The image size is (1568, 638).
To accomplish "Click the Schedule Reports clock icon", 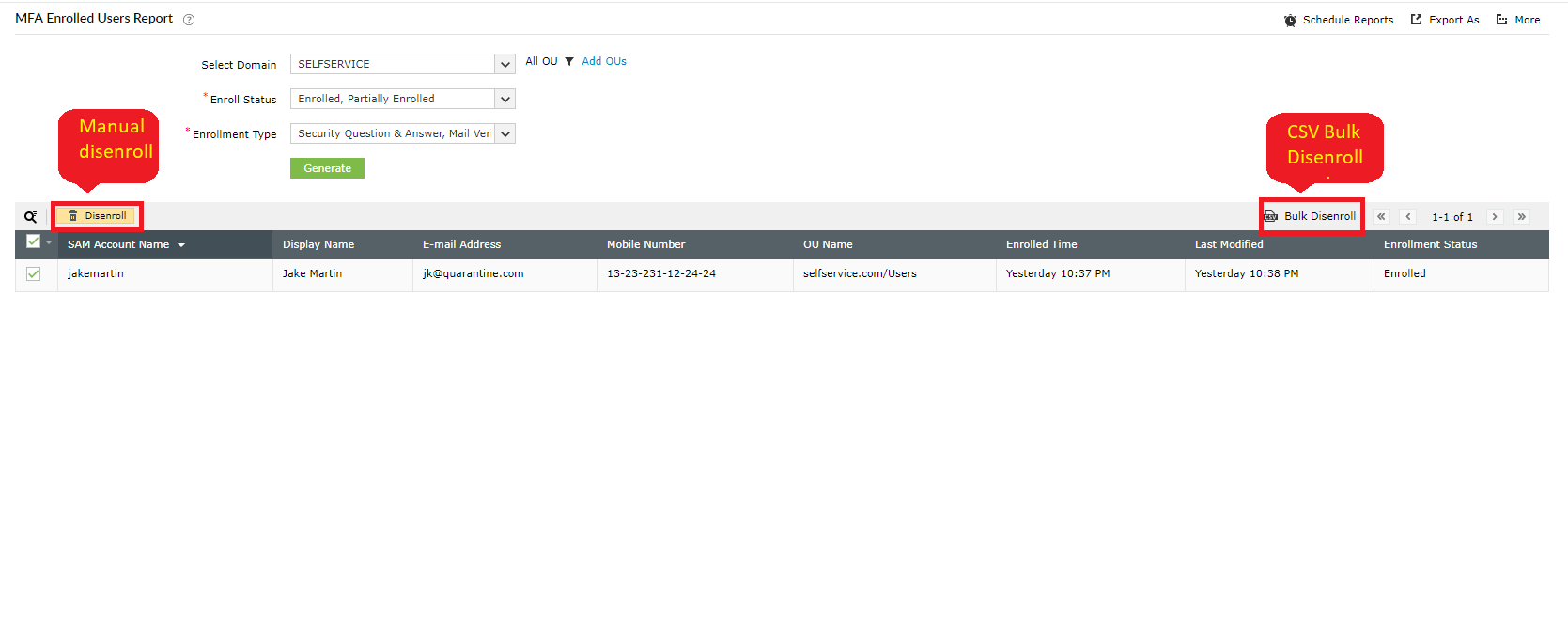I will (x=1290, y=20).
